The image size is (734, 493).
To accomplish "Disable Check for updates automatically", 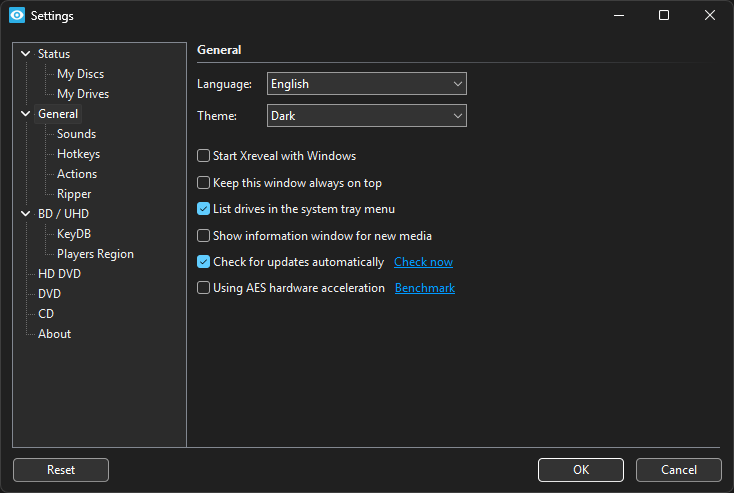I will 203,262.
